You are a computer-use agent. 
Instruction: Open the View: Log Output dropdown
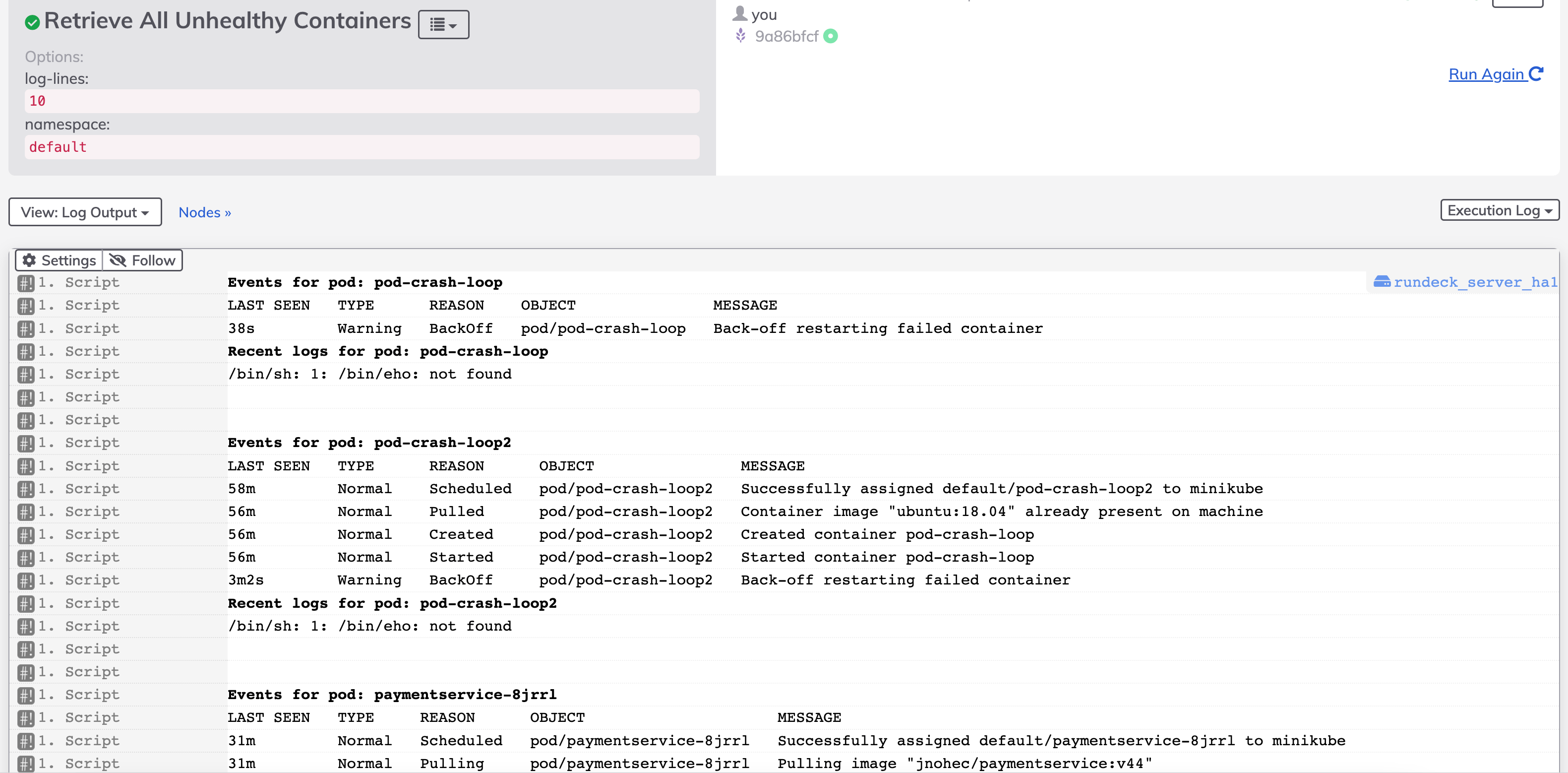pyautogui.click(x=85, y=212)
